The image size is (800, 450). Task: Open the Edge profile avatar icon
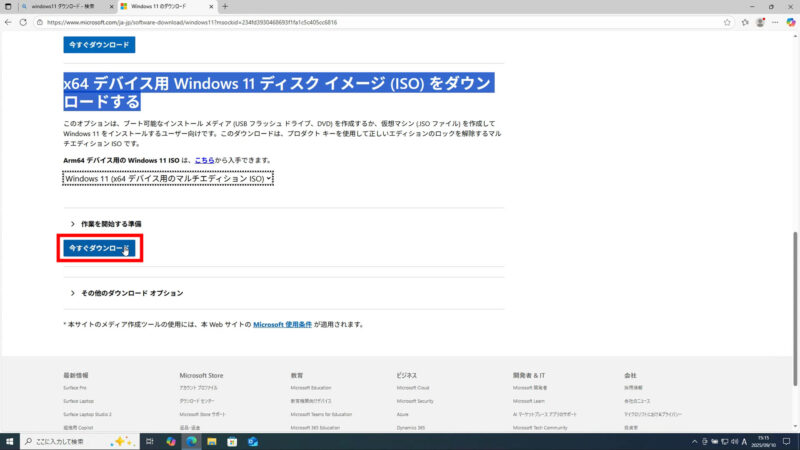pos(761,21)
